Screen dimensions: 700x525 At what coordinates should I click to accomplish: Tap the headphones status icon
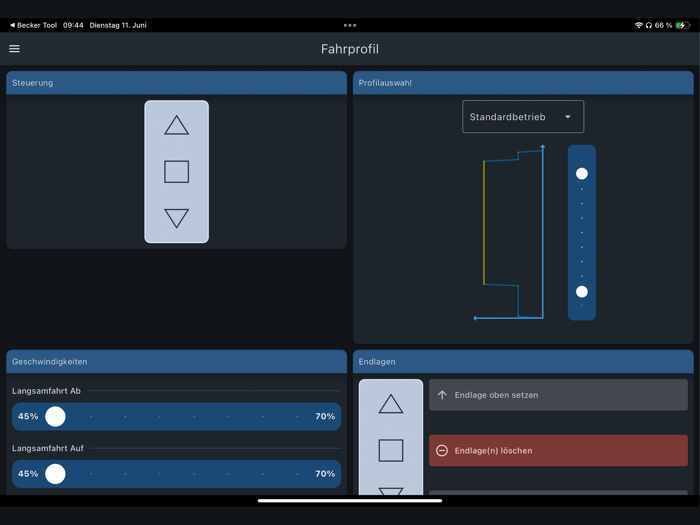[x=649, y=25]
